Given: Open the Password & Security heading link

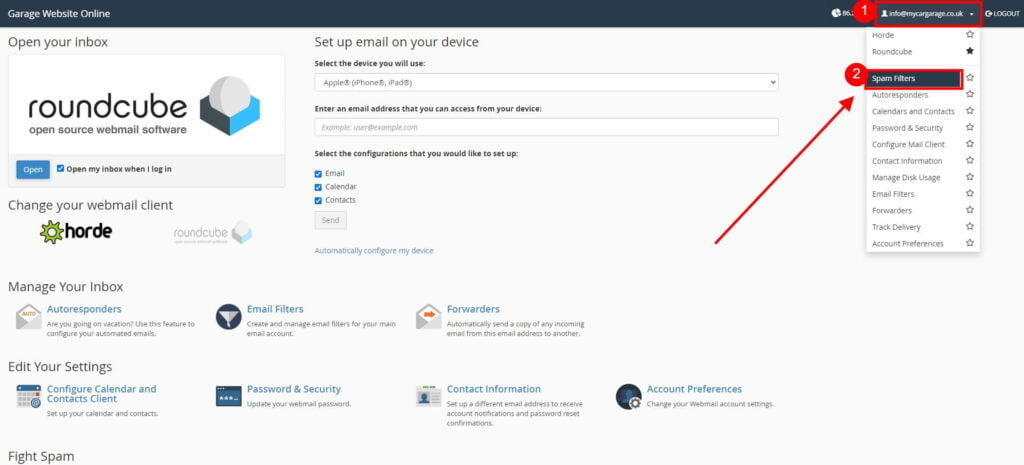Looking at the screenshot, I should pyautogui.click(x=294, y=389).
